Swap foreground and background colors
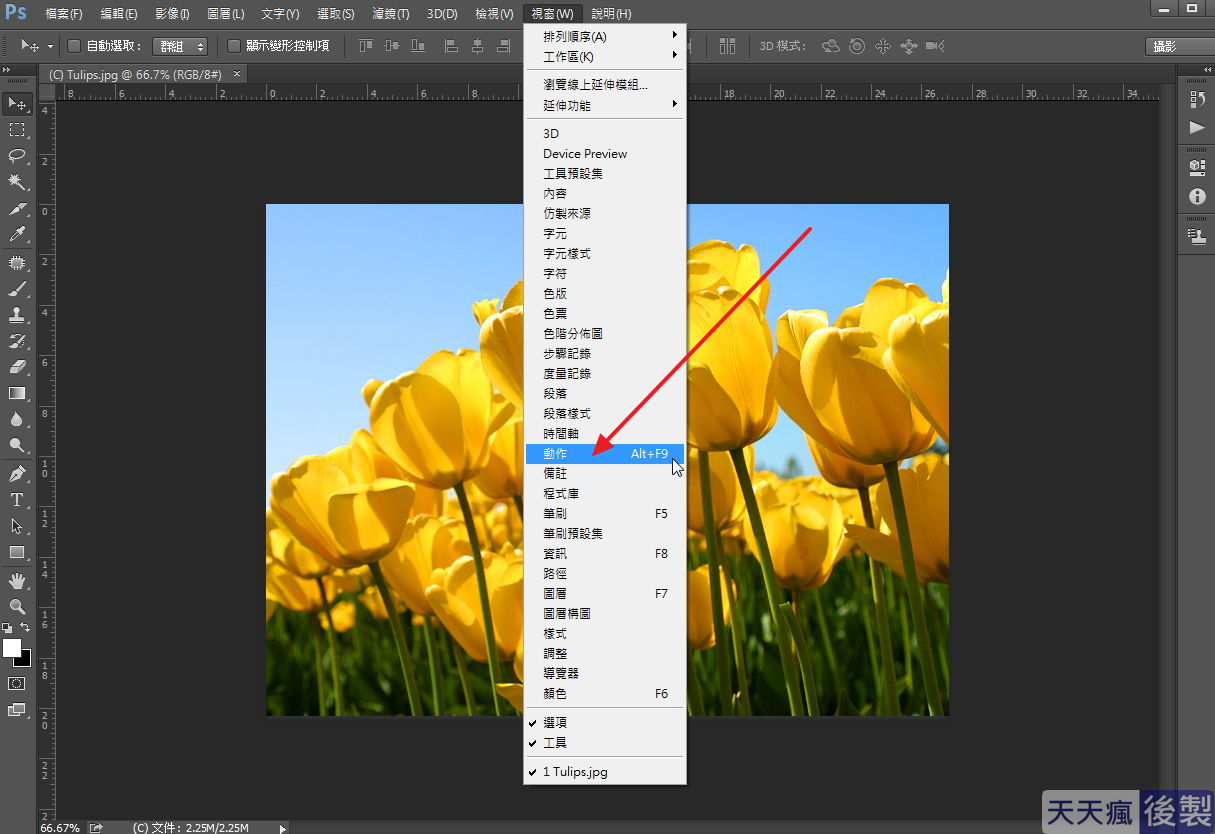Viewport: 1215px width, 834px height. coord(26,628)
